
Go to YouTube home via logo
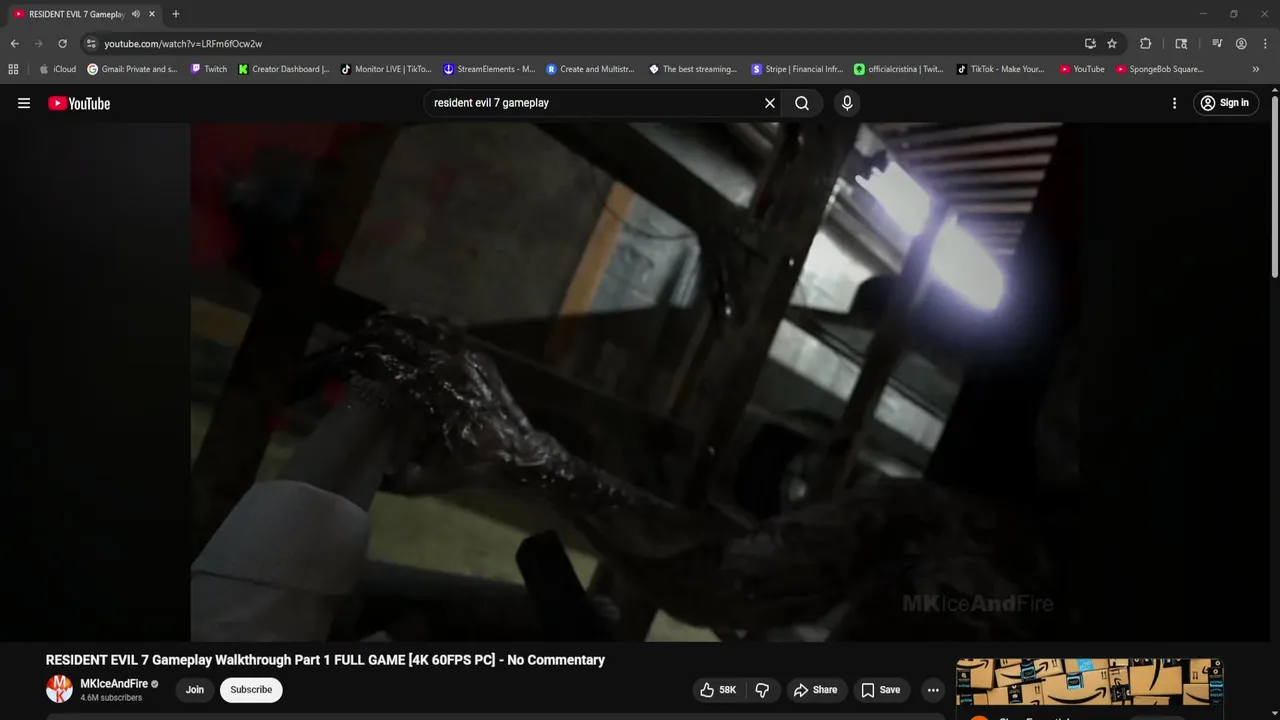(79, 103)
